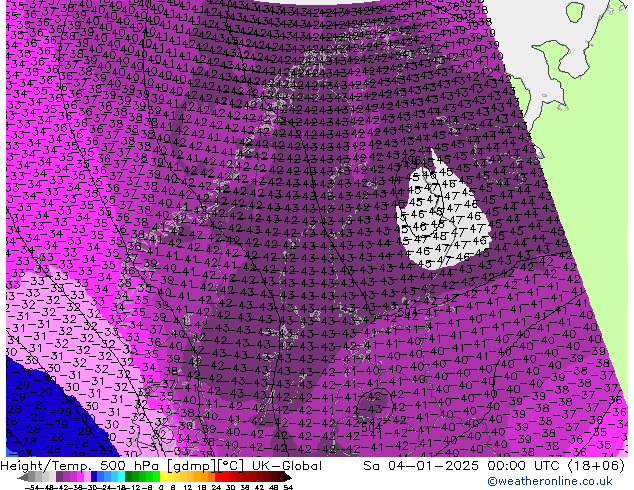Image resolution: width=634 pixels, height=490 pixels.
Task: Click the Height/Temp. 500 hPa map title
Action: tap(81, 466)
